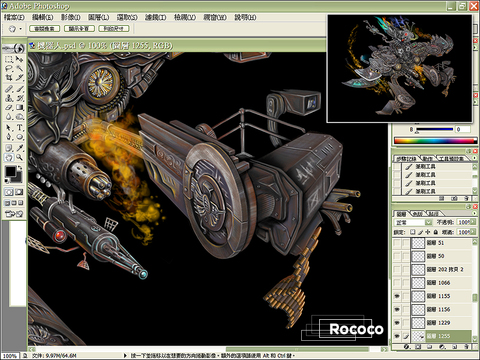Select the Eraser tool
The height and width of the screenshot is (360, 480).
click(9, 107)
